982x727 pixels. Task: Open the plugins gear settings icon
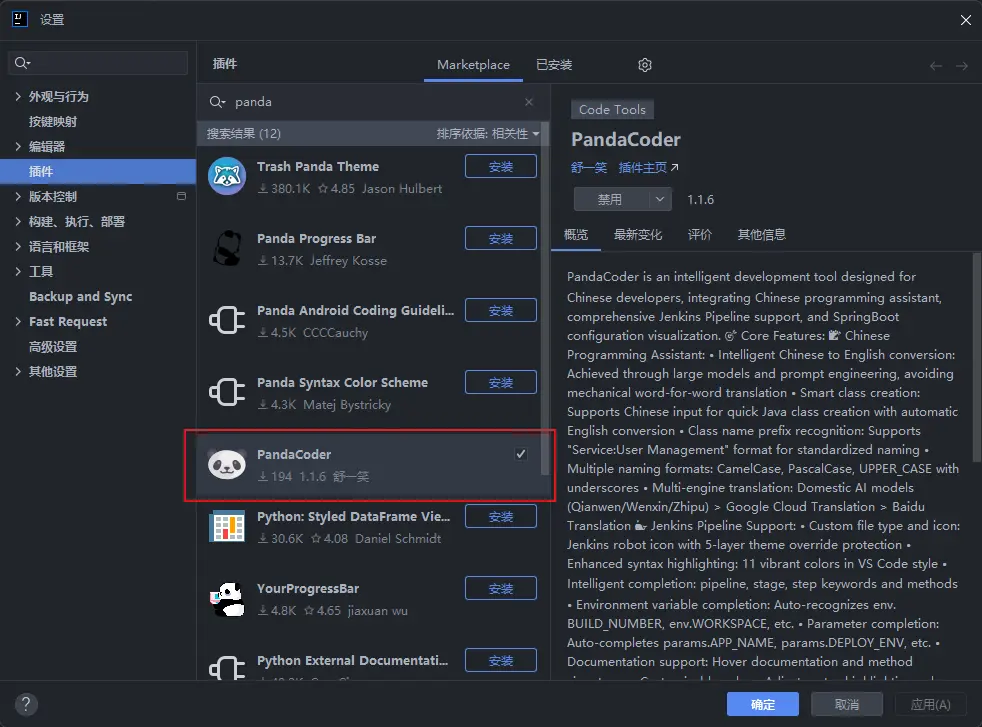coord(644,64)
